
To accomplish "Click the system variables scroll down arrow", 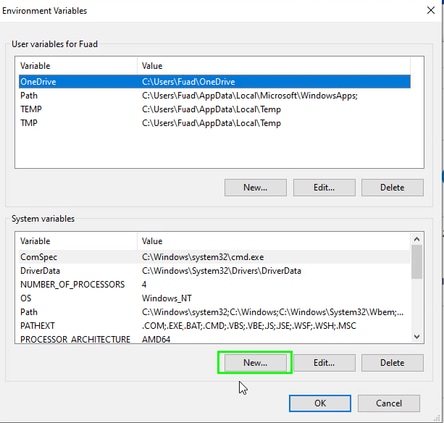I will point(417,337).
